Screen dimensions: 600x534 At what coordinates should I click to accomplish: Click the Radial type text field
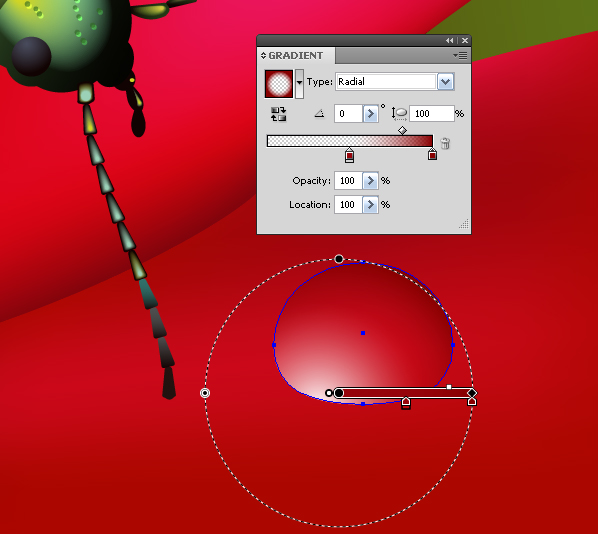[x=386, y=81]
